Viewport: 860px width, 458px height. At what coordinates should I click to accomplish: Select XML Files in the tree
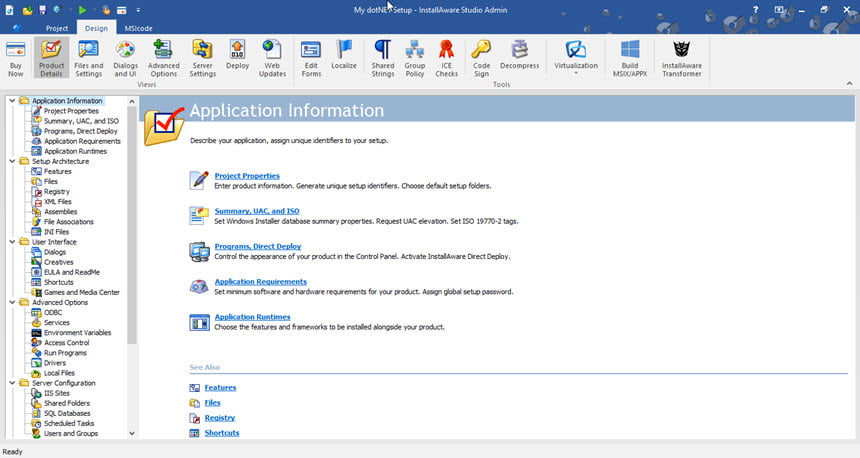click(x=58, y=202)
